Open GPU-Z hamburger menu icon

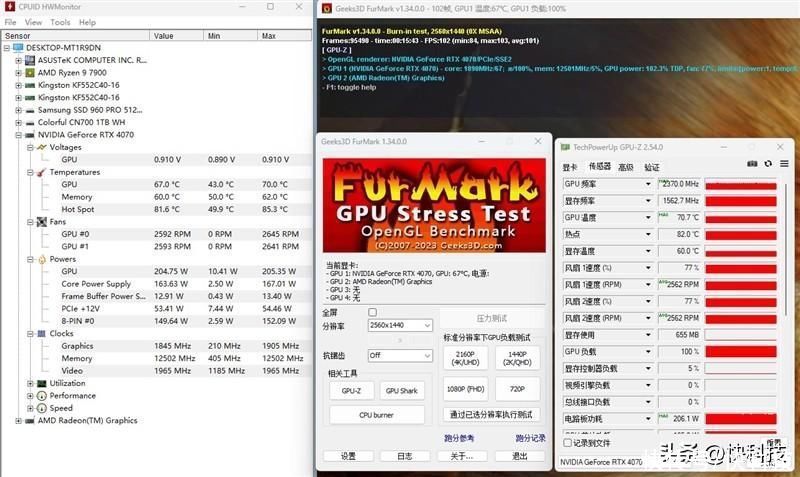coord(784,164)
